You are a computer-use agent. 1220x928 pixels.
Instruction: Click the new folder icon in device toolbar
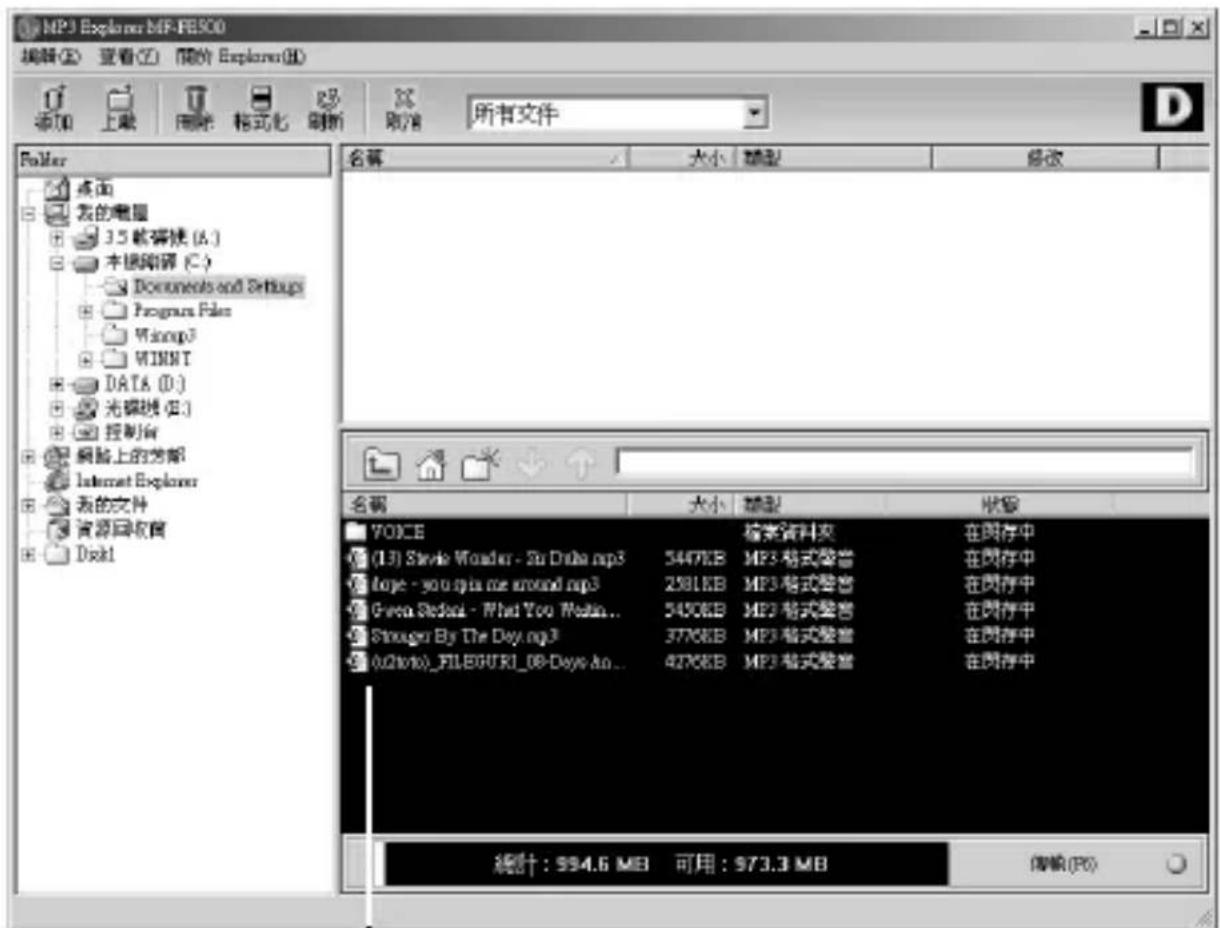(480, 462)
